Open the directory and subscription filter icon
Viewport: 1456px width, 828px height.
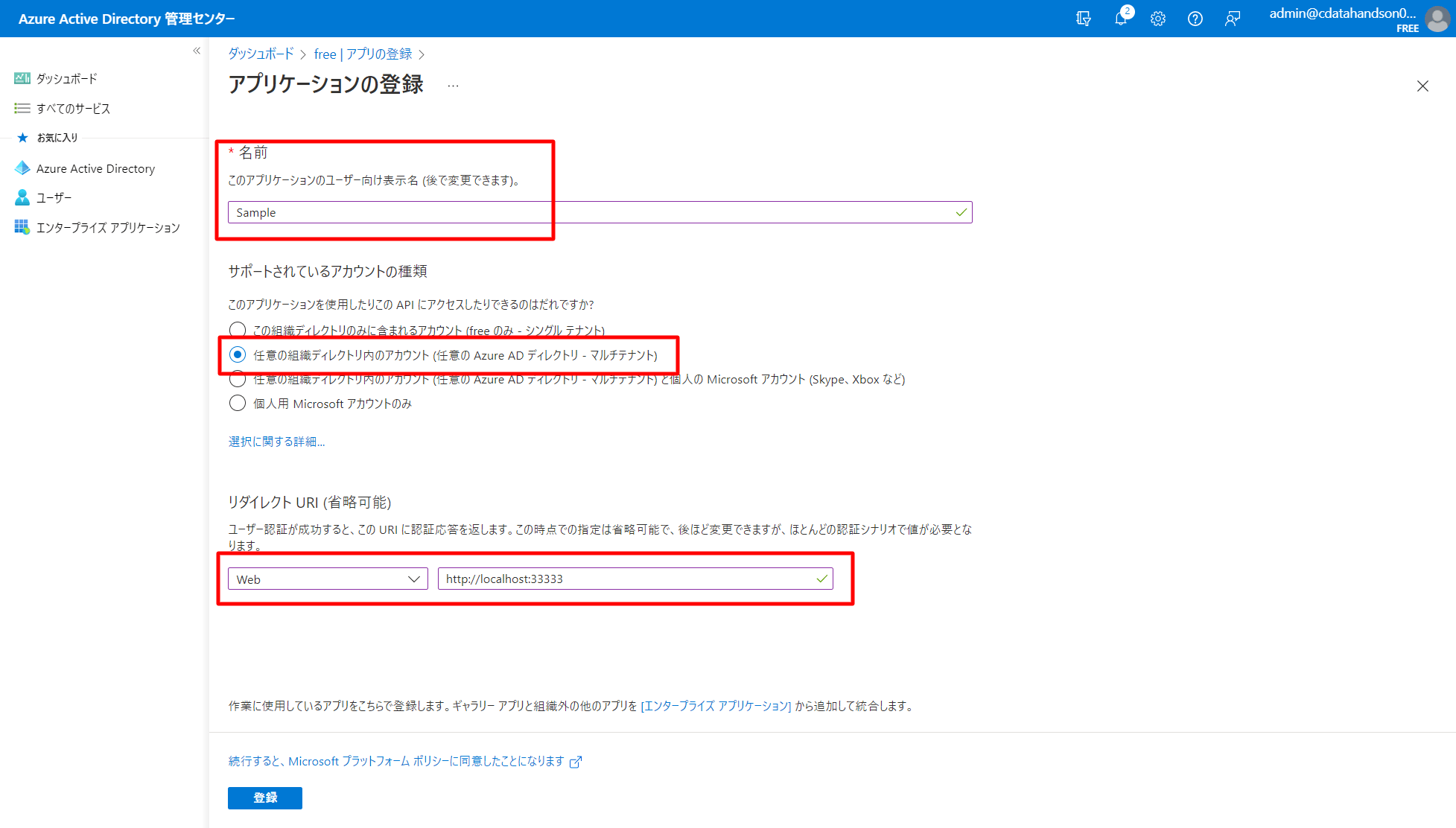click(1084, 19)
